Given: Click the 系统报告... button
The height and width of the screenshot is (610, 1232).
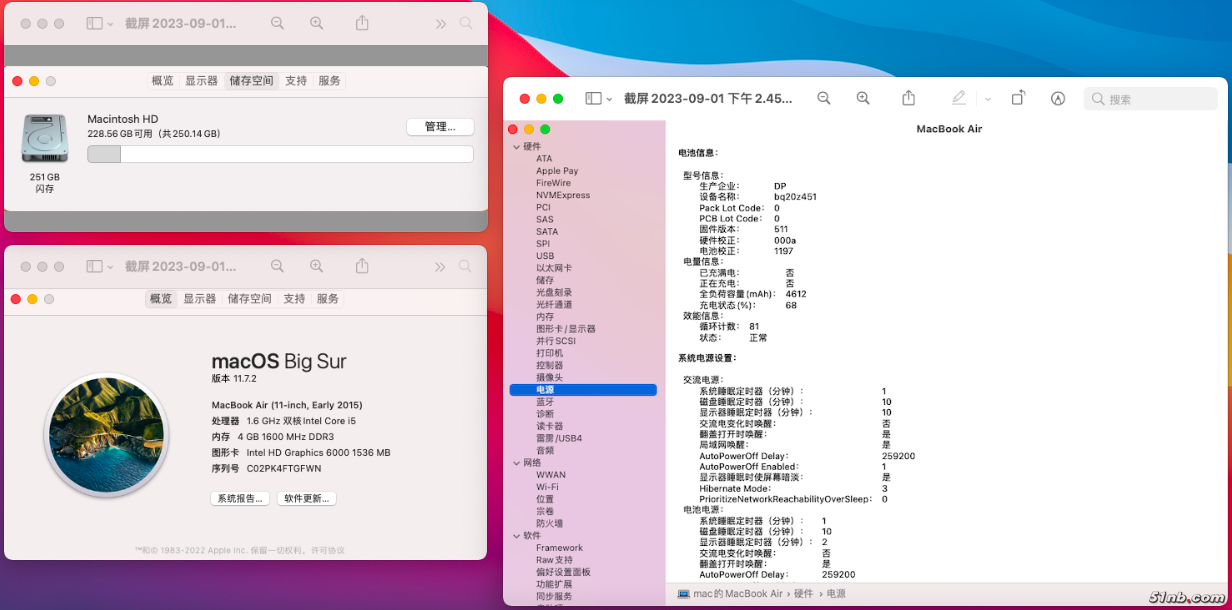Looking at the screenshot, I should [240, 498].
